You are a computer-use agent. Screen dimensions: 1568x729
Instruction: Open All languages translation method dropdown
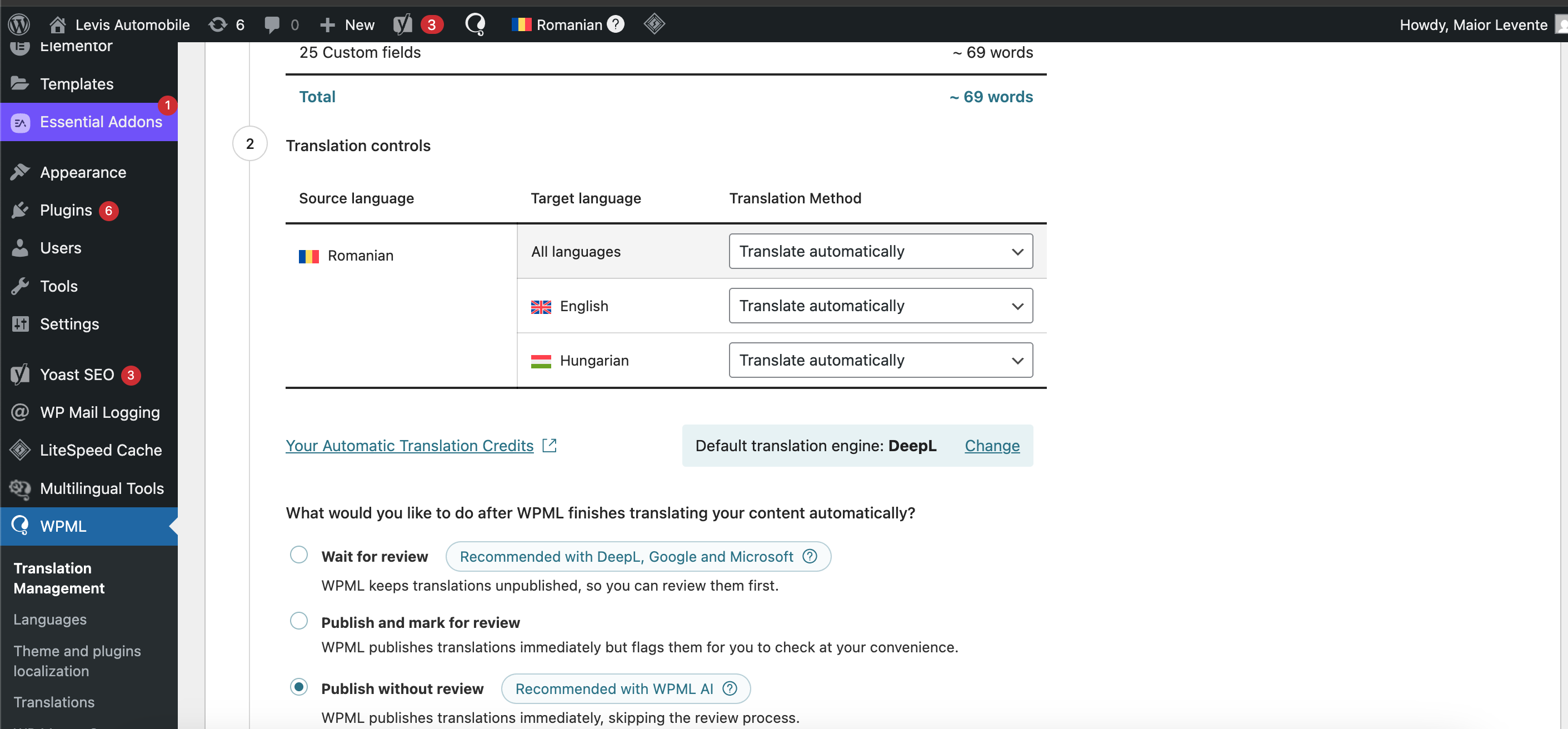tap(880, 251)
